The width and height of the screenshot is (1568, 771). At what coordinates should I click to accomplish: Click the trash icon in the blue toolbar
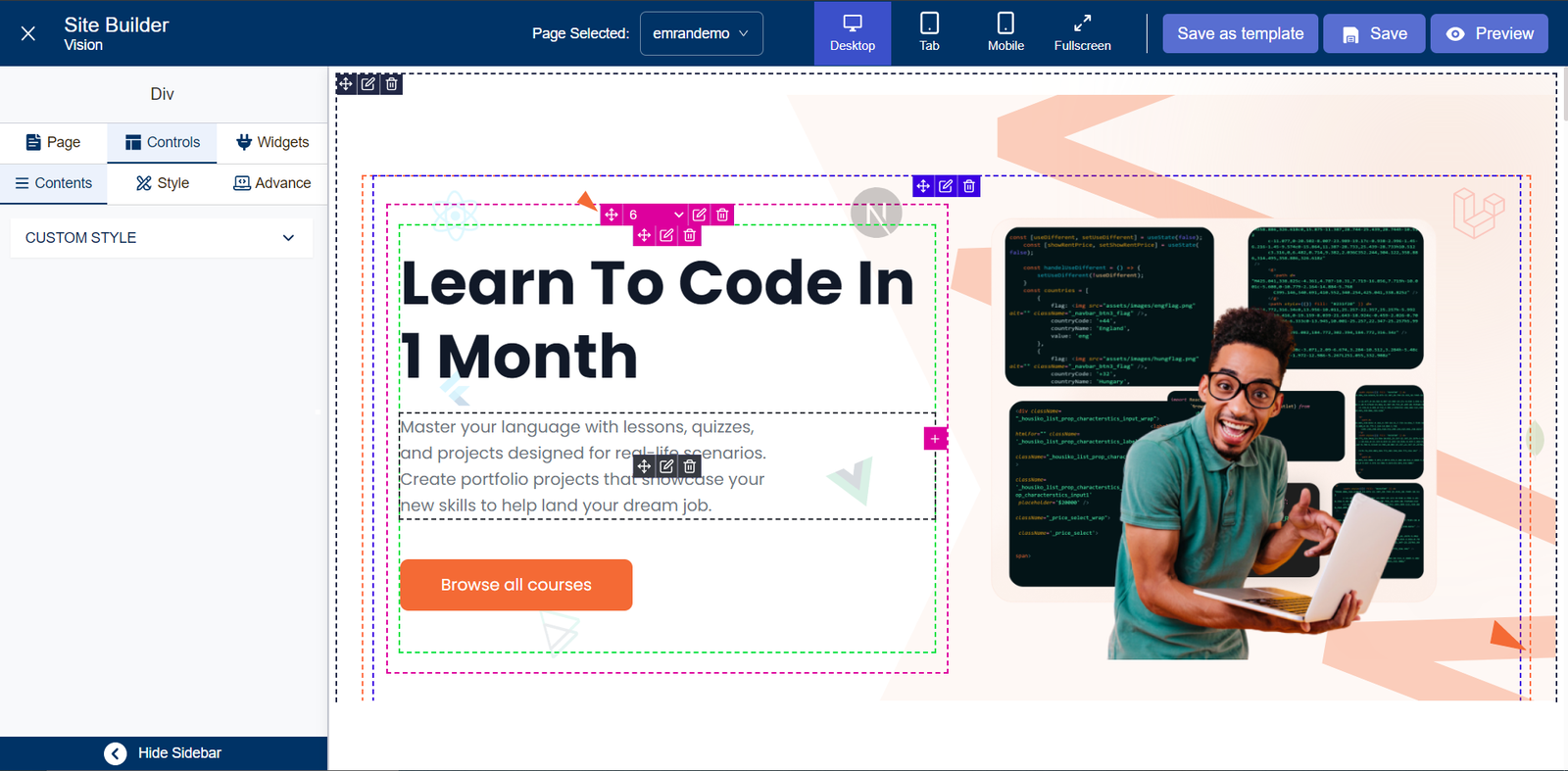[969, 186]
